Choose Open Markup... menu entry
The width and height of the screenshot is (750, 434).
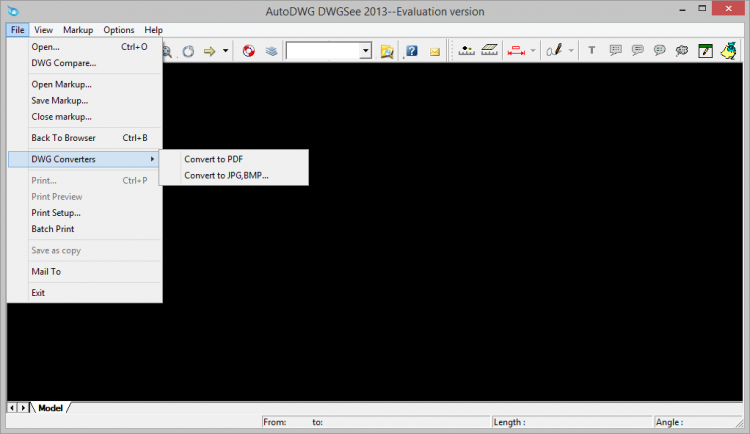tap(85, 84)
